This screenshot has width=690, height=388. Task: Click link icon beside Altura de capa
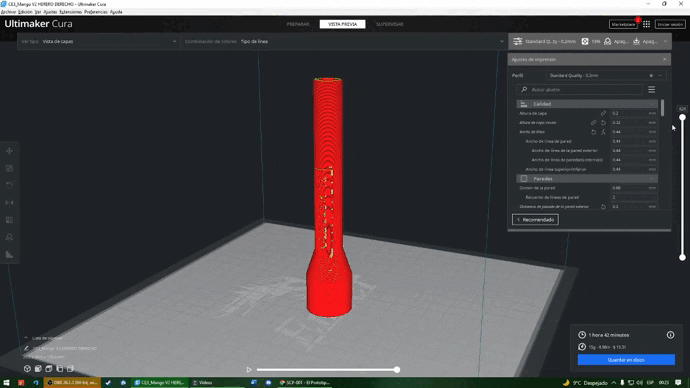(x=603, y=113)
